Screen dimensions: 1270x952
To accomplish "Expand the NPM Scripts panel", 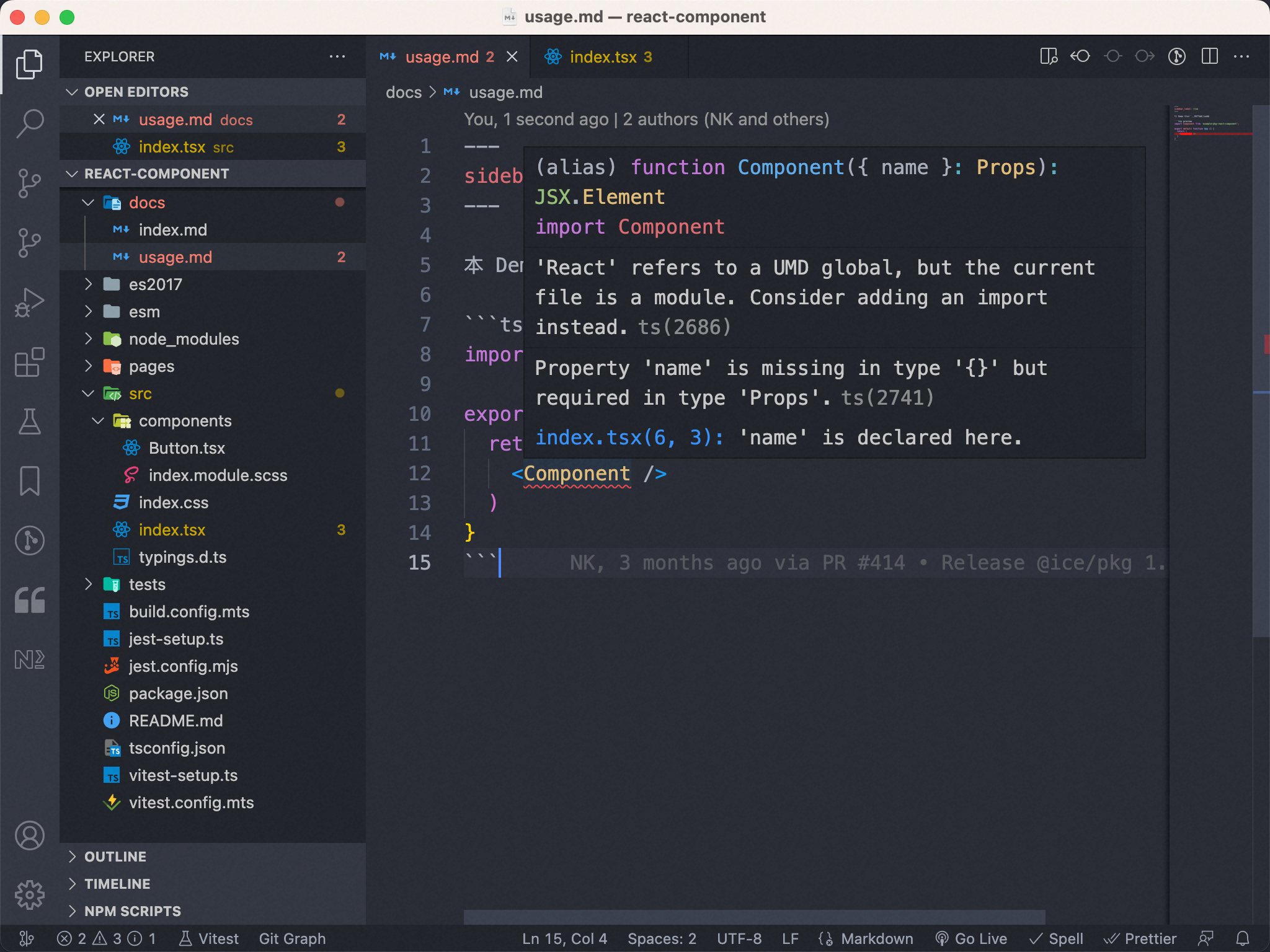I will pyautogui.click(x=212, y=911).
